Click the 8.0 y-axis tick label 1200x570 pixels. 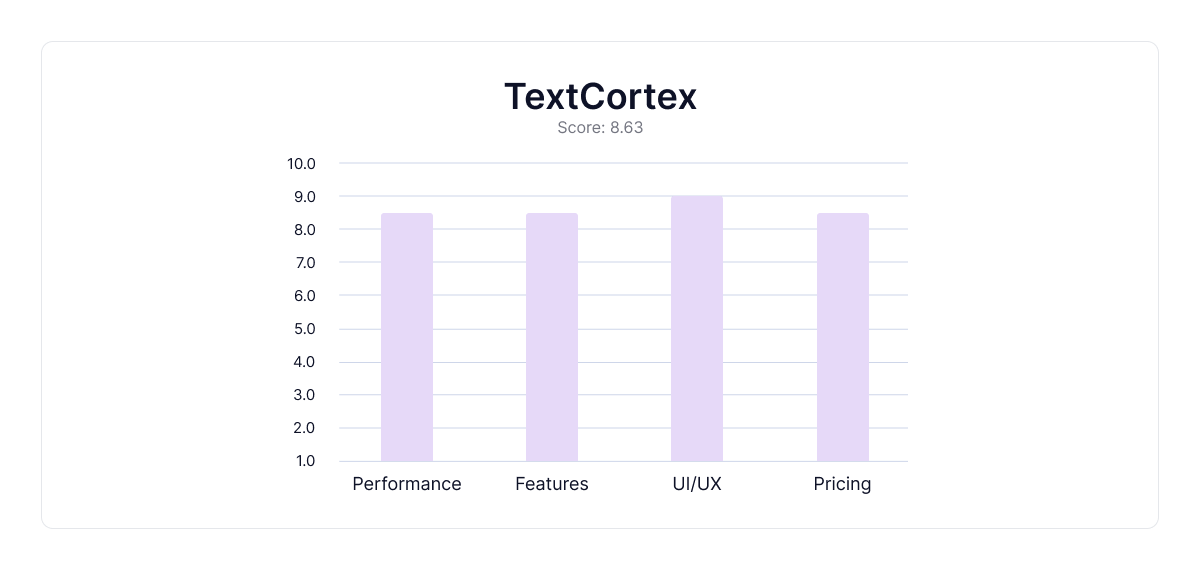303,230
